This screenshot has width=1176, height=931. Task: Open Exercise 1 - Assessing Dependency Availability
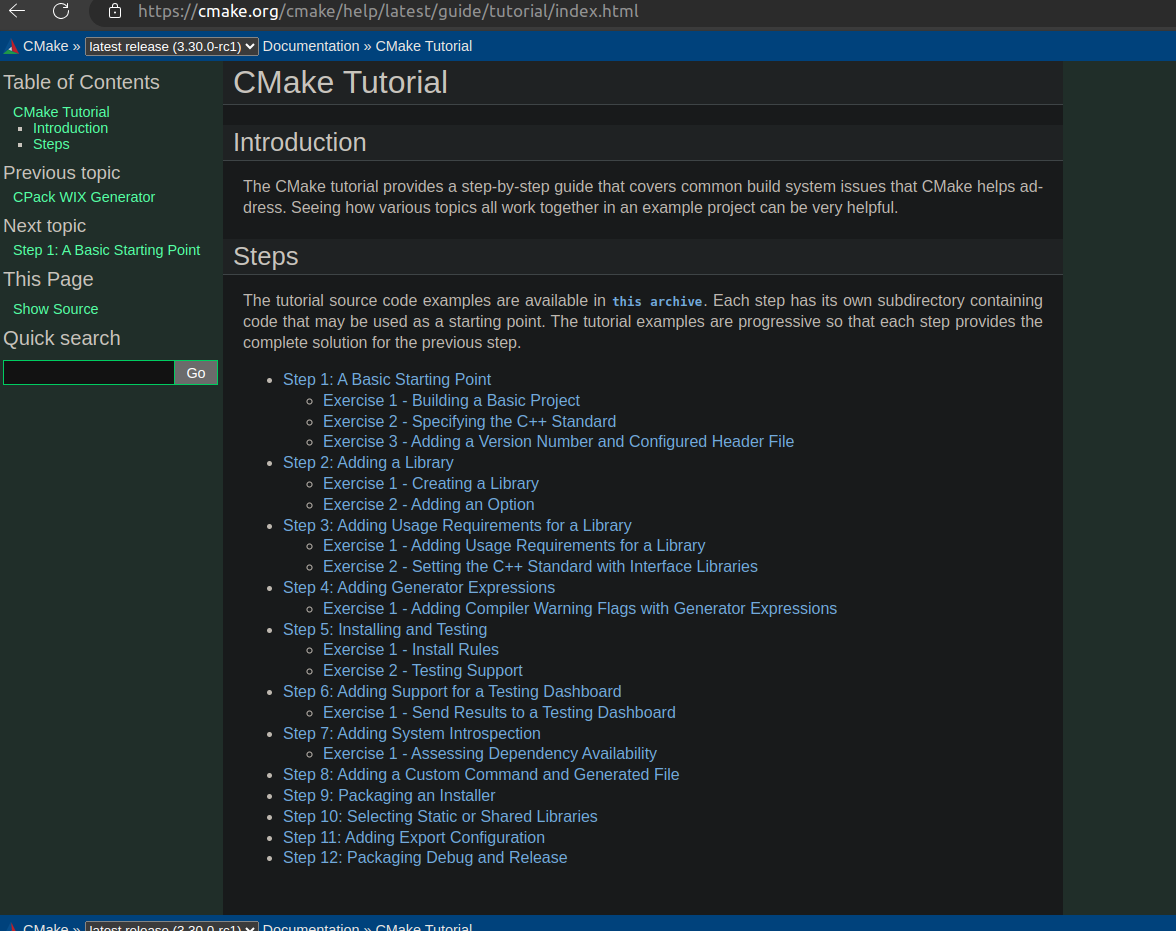click(490, 754)
